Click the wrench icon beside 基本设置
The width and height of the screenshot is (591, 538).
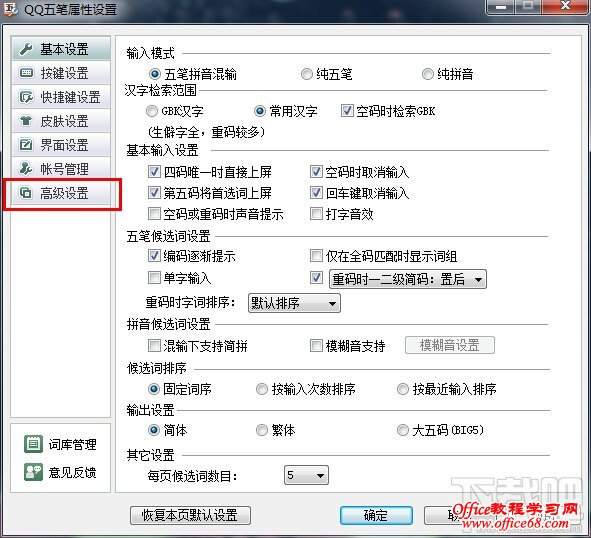pyautogui.click(x=26, y=49)
